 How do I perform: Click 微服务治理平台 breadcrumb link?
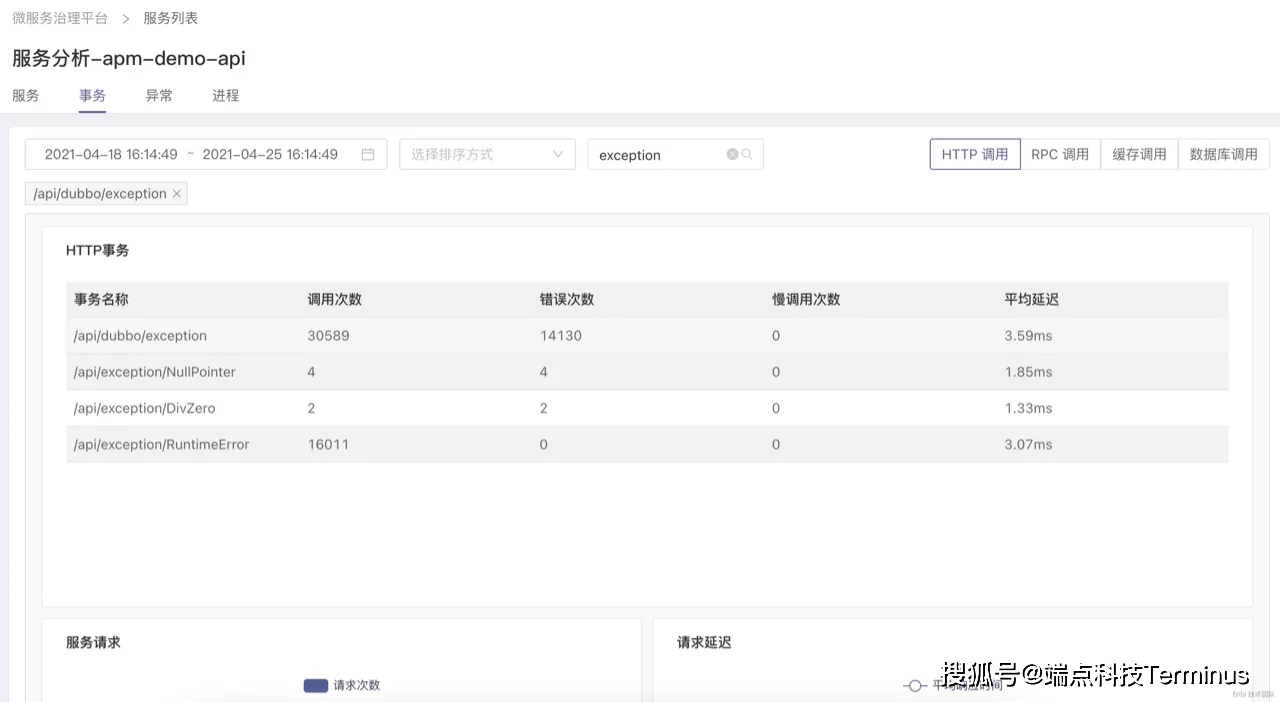(x=60, y=18)
